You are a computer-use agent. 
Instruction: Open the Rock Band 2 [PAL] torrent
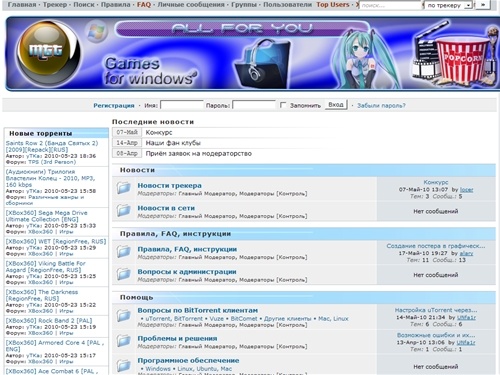49,321
